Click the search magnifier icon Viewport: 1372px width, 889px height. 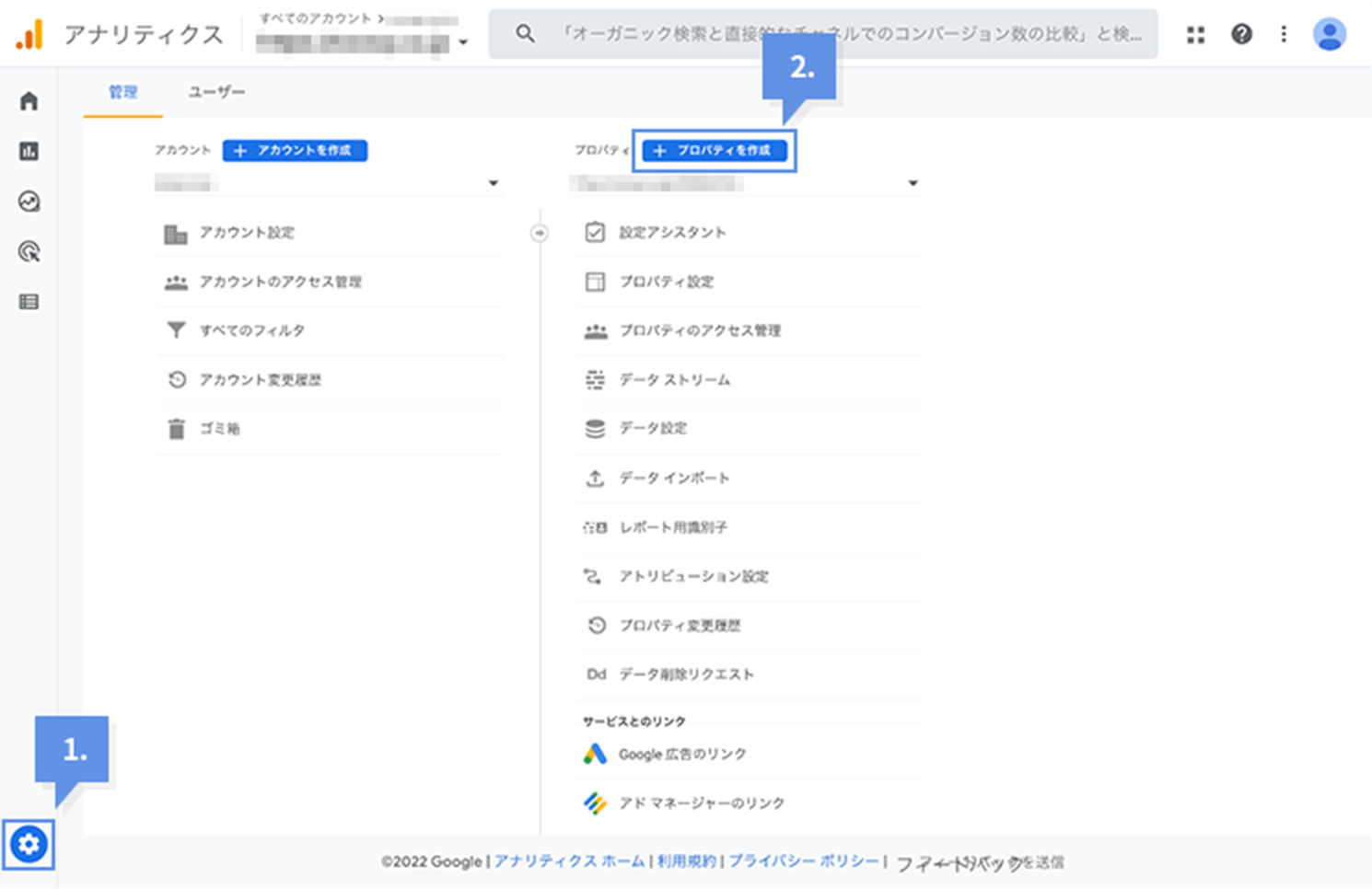pyautogui.click(x=525, y=34)
